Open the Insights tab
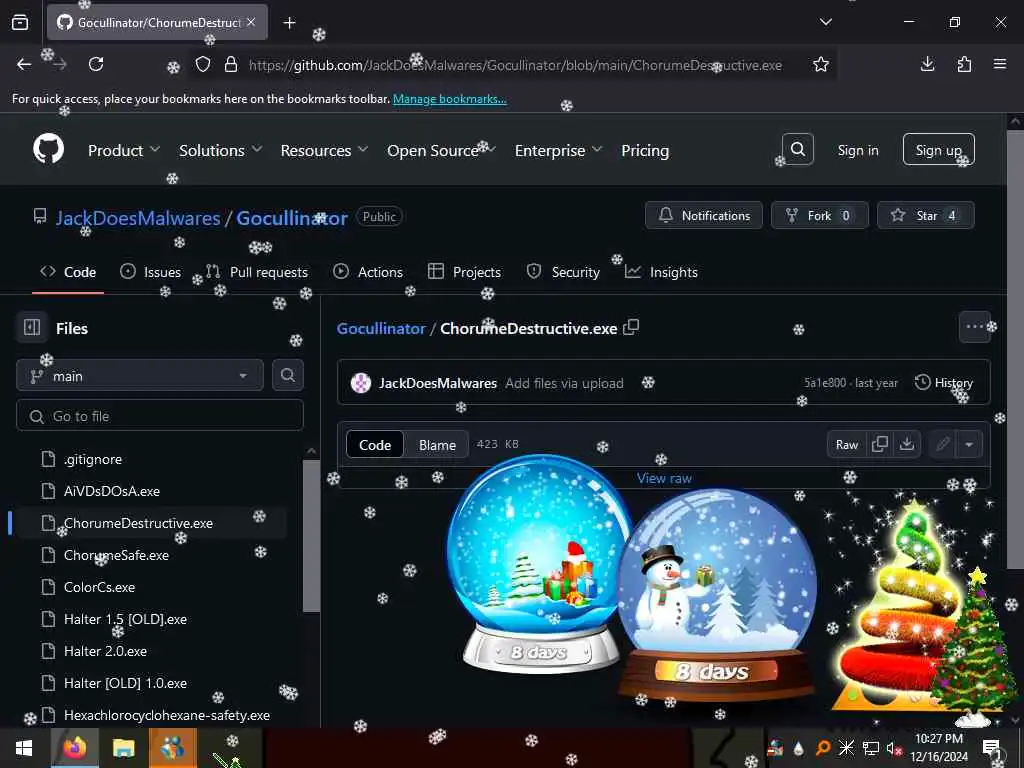1024x768 pixels. pyautogui.click(x=661, y=272)
